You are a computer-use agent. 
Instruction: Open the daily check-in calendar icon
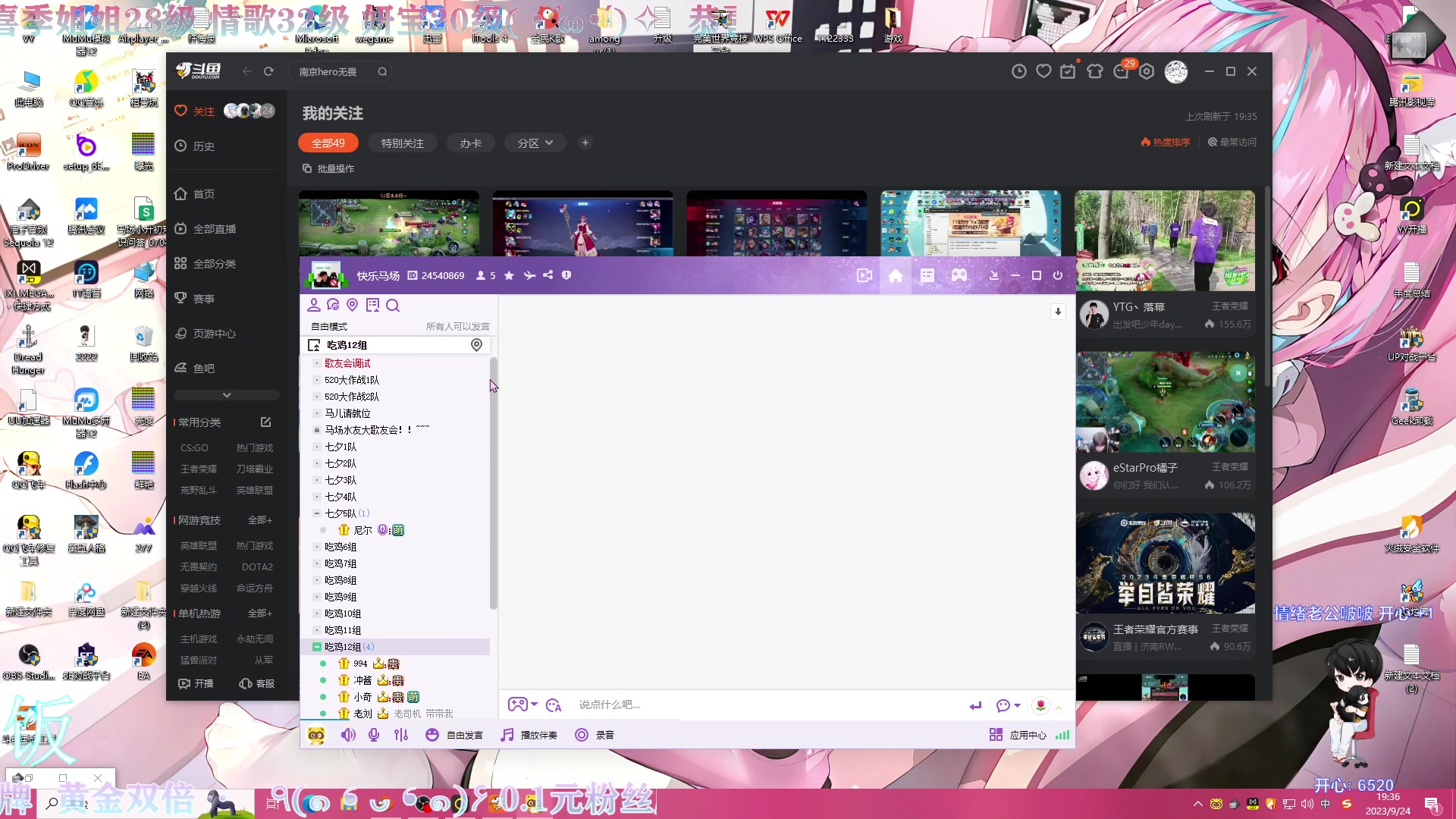click(1068, 71)
